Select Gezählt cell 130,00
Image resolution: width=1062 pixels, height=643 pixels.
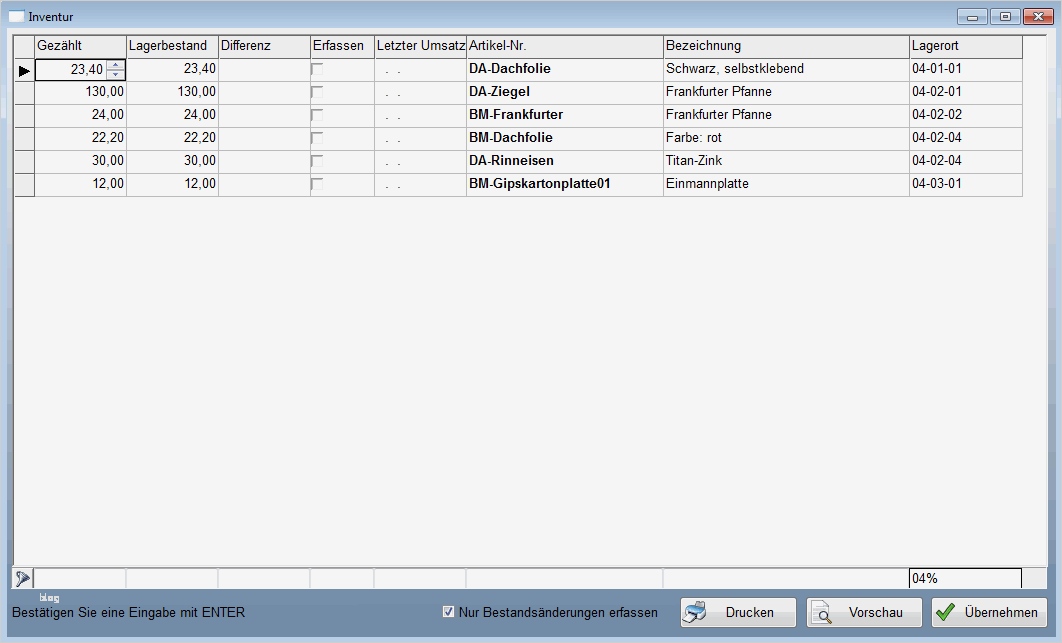click(x=81, y=92)
